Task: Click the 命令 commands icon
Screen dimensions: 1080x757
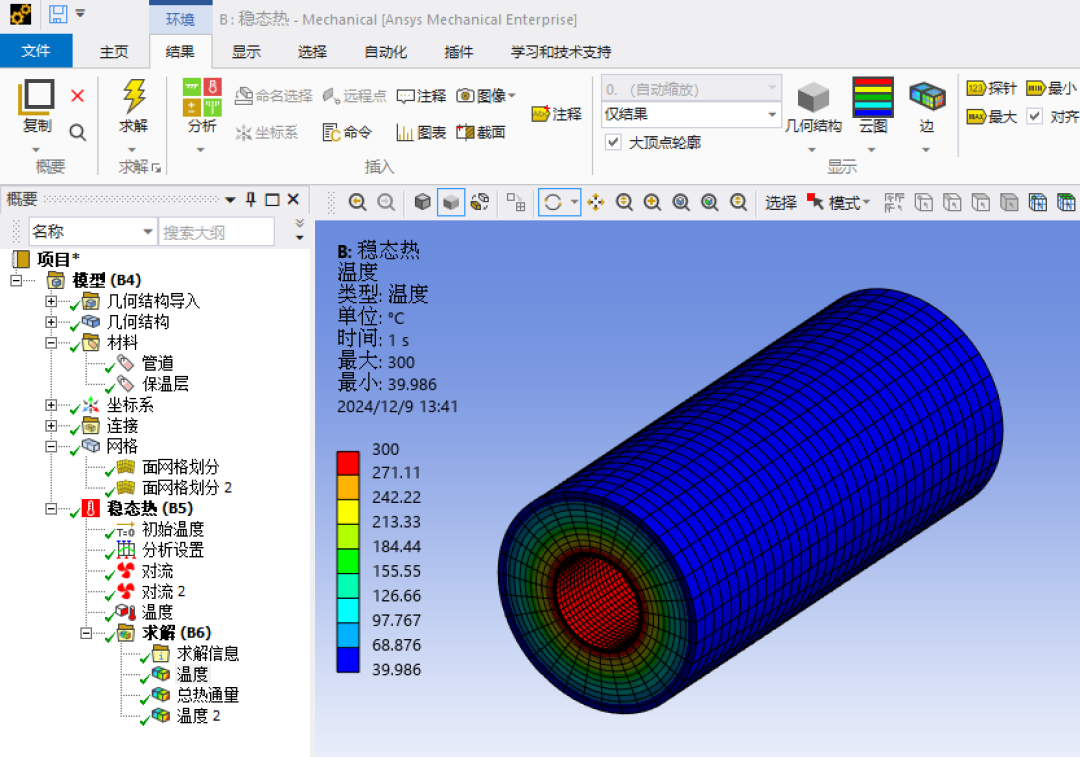Action: pos(331,132)
